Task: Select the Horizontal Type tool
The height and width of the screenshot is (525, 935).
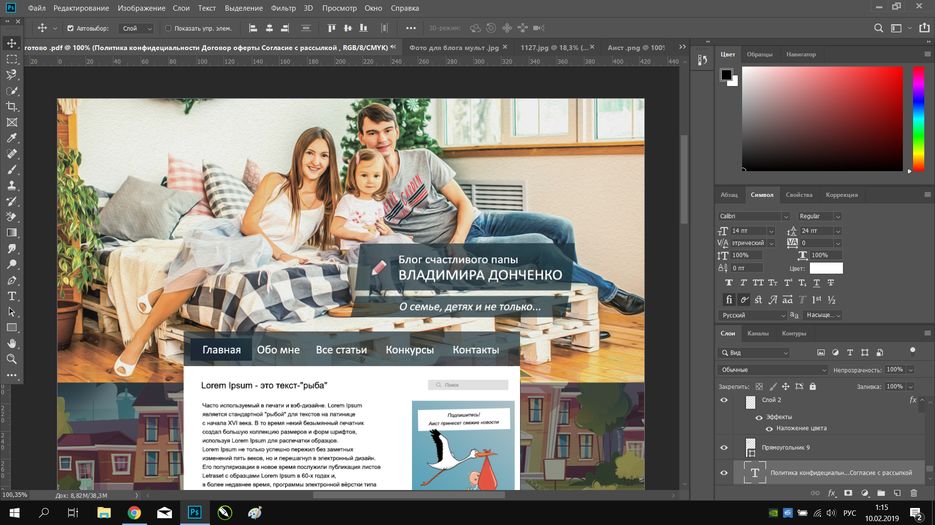Action: 11,296
